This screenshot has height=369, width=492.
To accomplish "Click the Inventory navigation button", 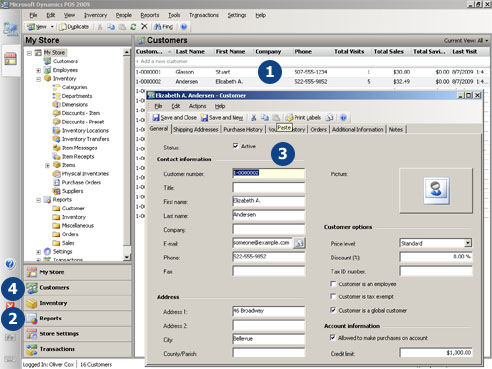I will click(x=78, y=303).
